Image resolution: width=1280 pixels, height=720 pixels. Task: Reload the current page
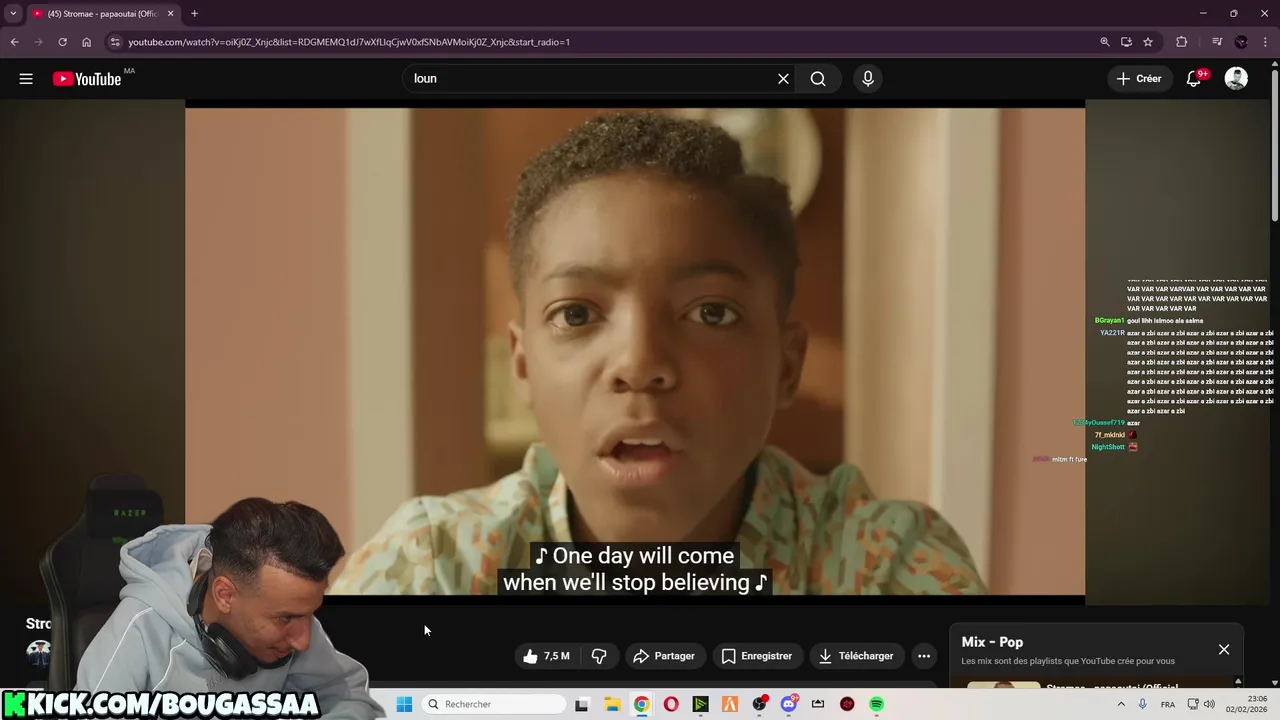coord(62,42)
